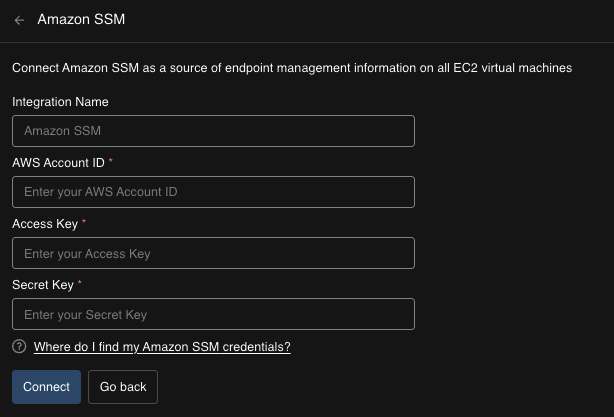Click the Go back button
614x417 pixels.
123,387
